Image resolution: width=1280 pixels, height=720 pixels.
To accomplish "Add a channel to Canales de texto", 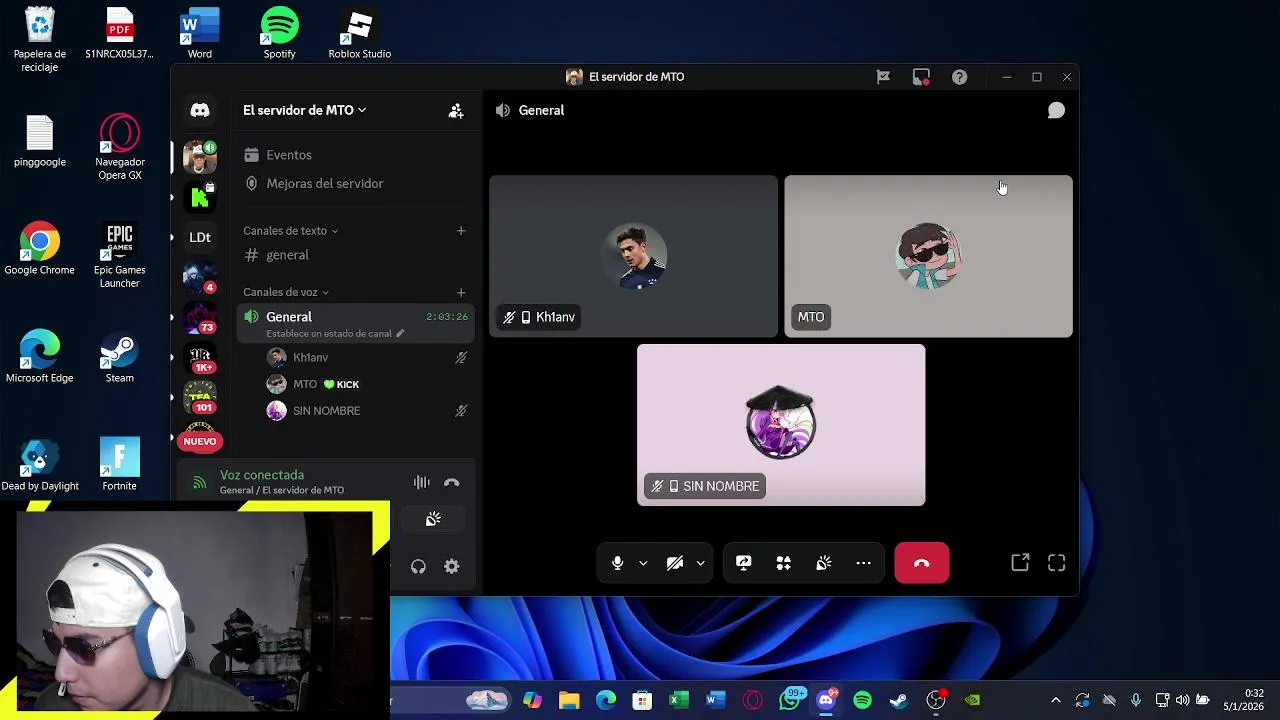I will [461, 231].
